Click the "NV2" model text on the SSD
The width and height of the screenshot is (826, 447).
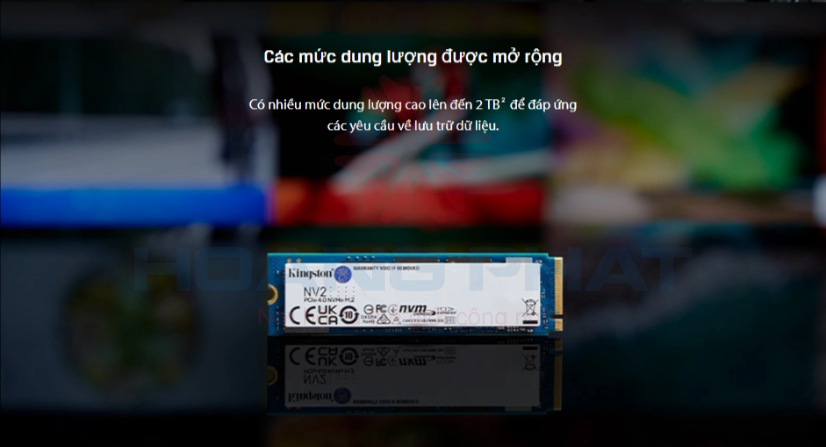click(x=314, y=292)
